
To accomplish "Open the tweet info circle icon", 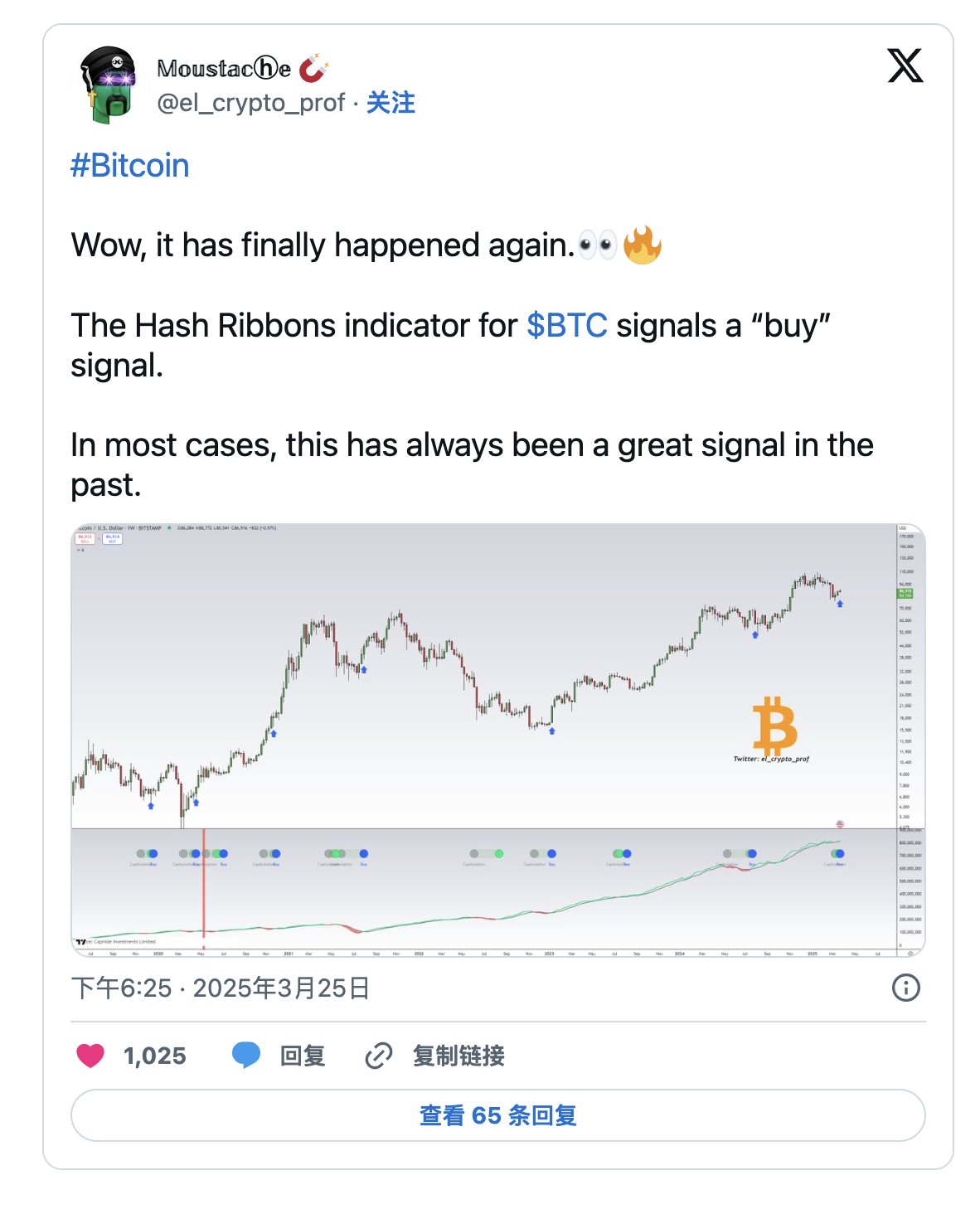I will coord(905,988).
